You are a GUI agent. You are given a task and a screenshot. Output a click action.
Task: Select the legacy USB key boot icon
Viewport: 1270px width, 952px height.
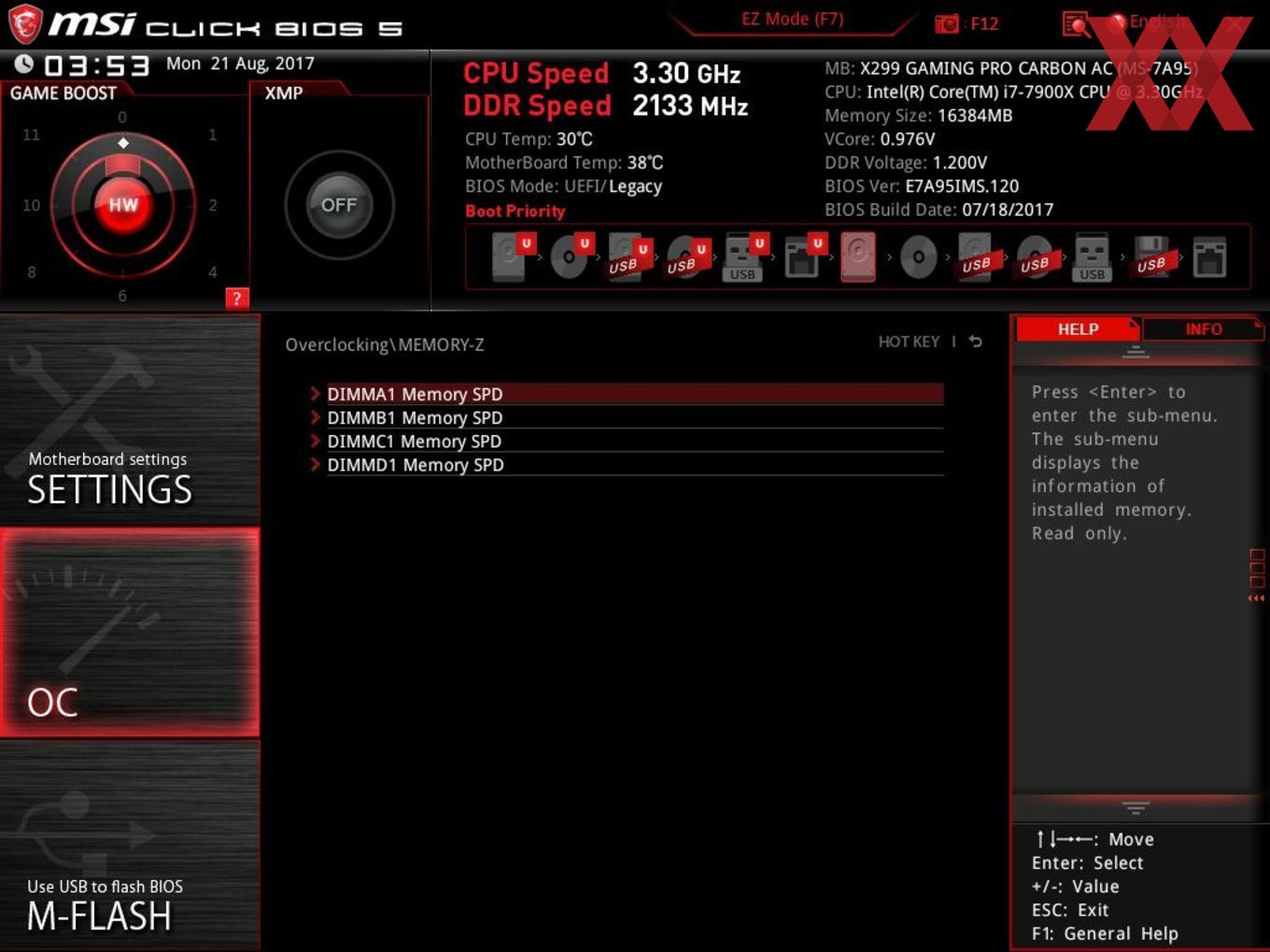point(1092,257)
